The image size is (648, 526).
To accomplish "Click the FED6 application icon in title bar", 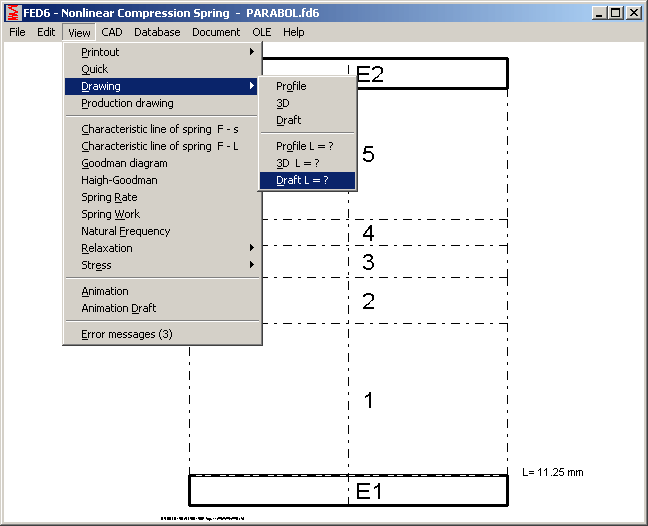I will pos(11,13).
